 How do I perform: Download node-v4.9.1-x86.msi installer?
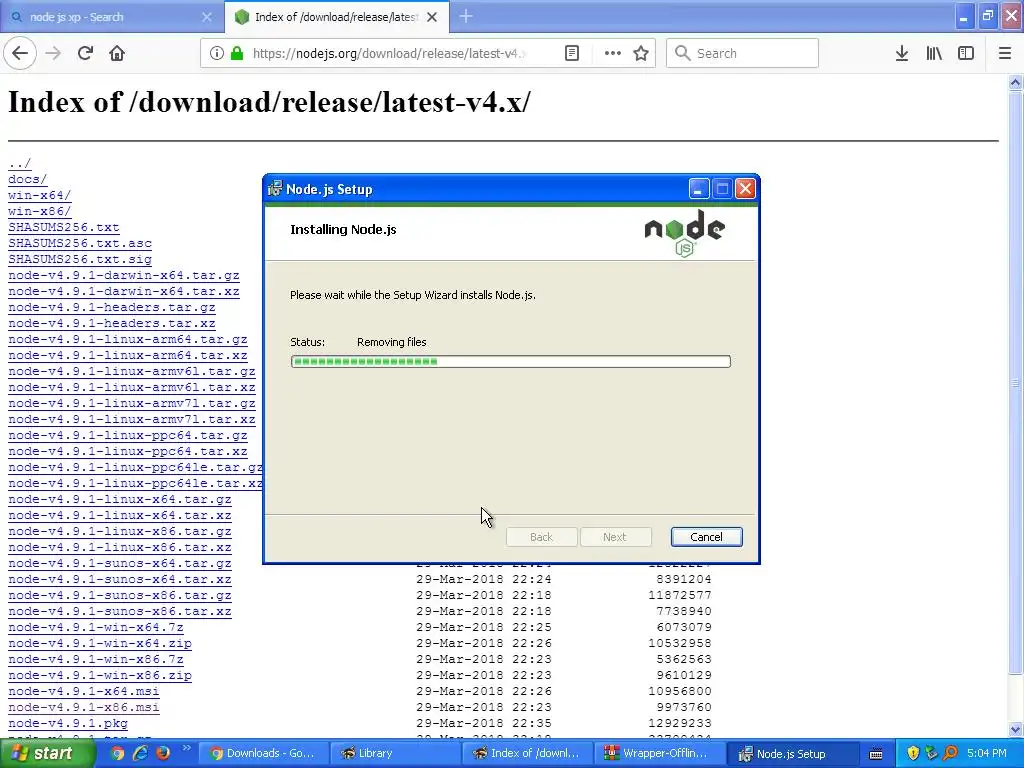point(84,707)
